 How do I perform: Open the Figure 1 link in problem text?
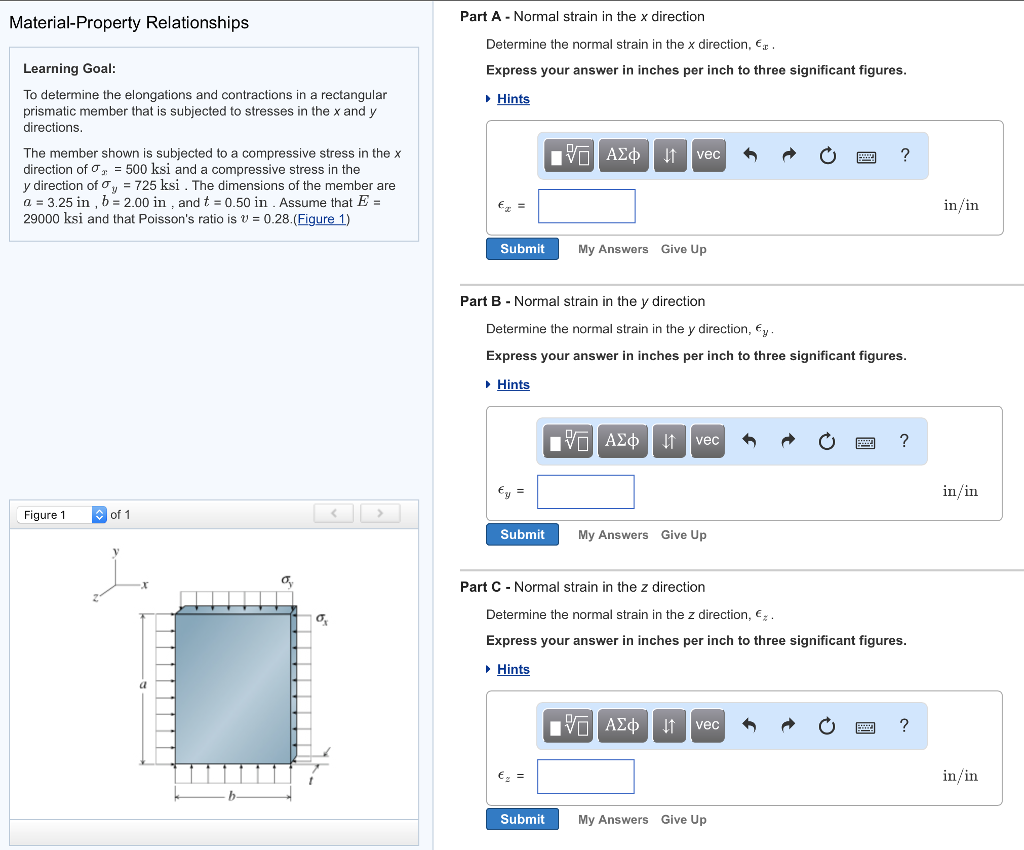click(x=322, y=219)
